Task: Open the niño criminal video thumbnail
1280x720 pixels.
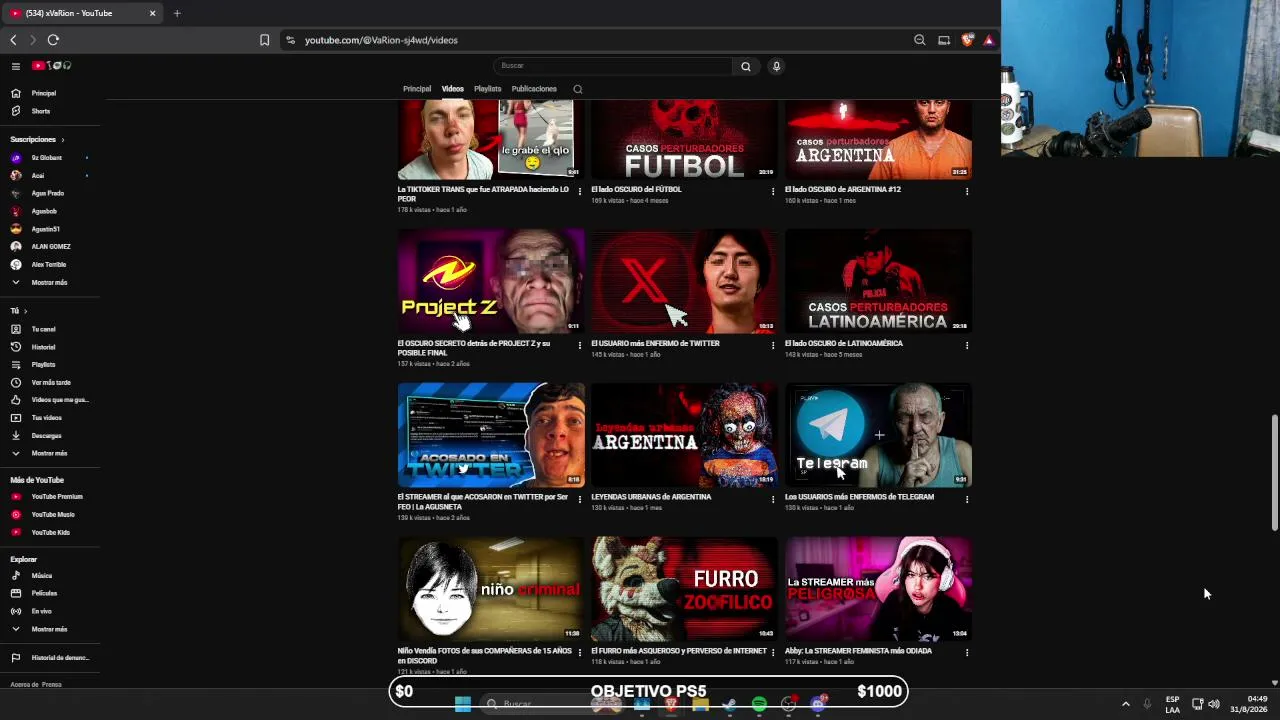Action: 491,589
